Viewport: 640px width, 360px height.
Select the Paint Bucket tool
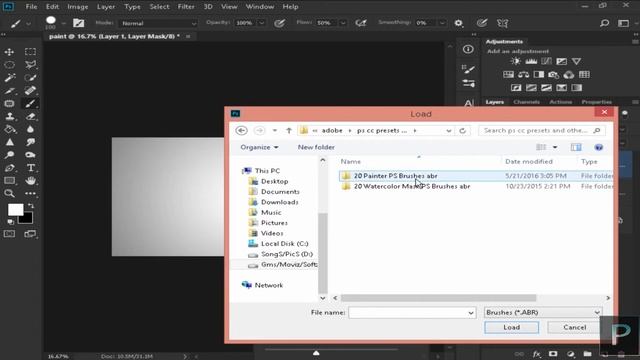point(9,129)
